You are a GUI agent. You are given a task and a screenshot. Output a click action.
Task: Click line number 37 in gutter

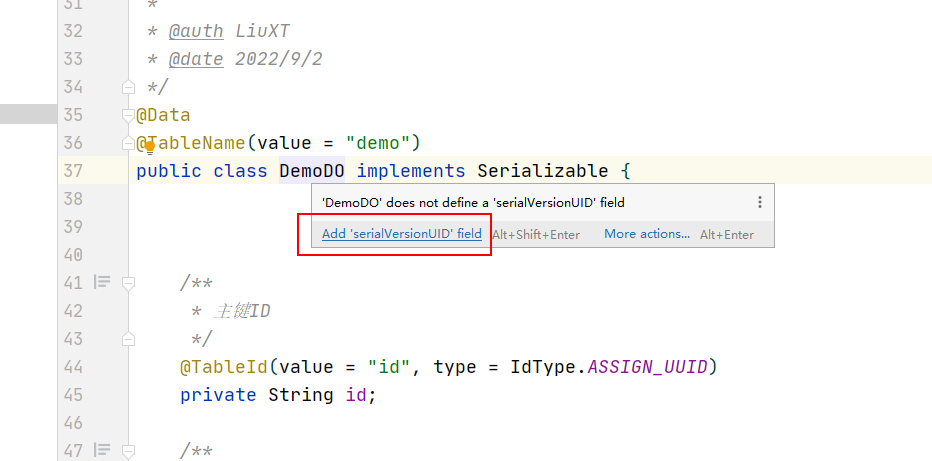72,171
